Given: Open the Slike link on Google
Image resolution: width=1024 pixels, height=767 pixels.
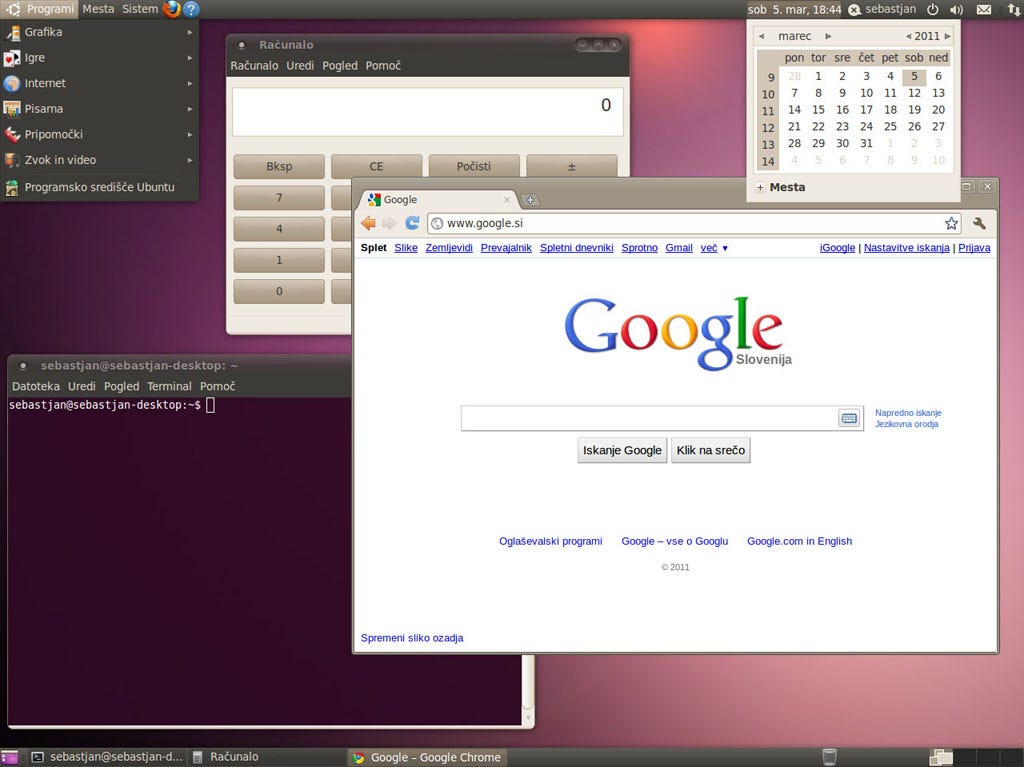Looking at the screenshot, I should point(406,248).
